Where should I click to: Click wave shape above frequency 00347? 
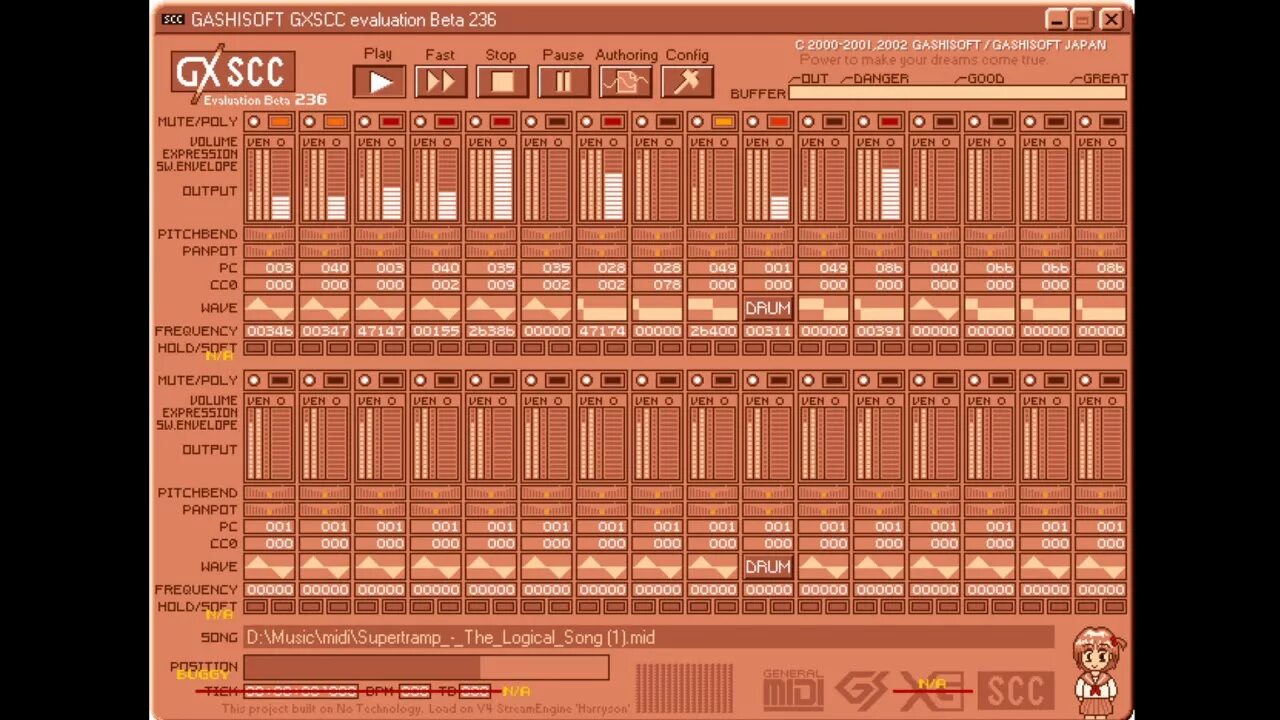(x=325, y=308)
